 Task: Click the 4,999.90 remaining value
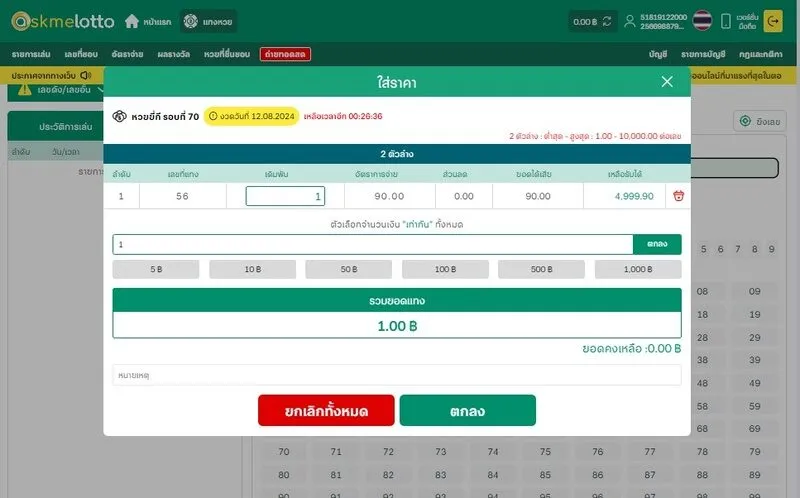(634, 196)
